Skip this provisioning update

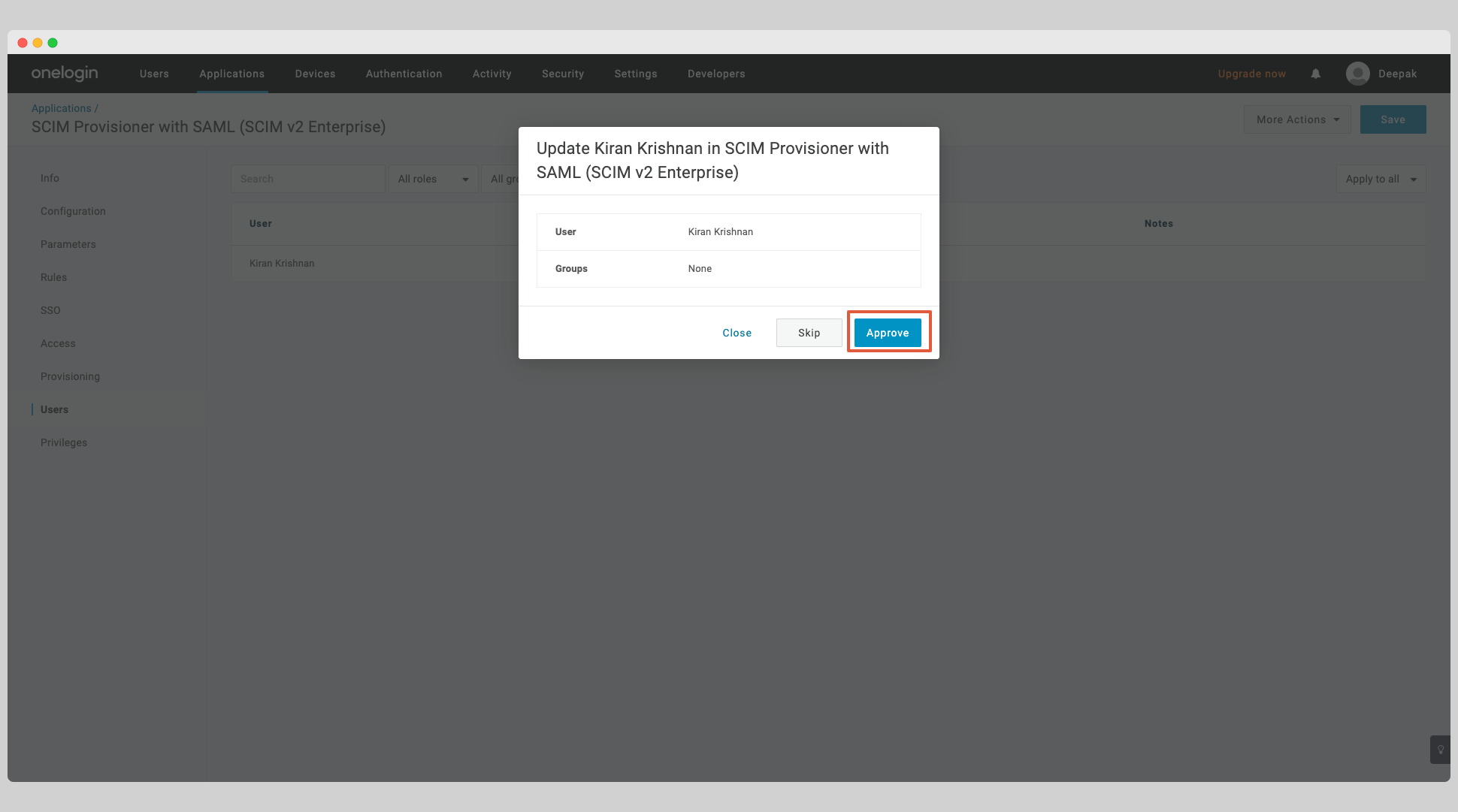coord(809,332)
